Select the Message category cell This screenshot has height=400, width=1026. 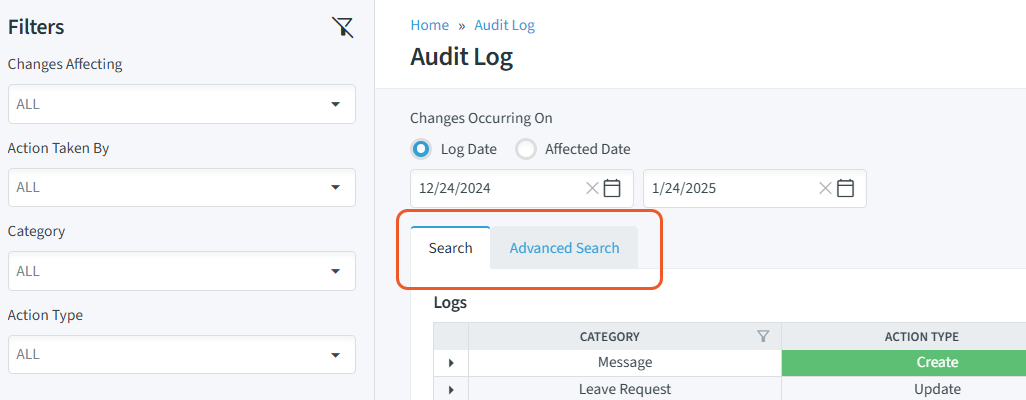pos(625,363)
